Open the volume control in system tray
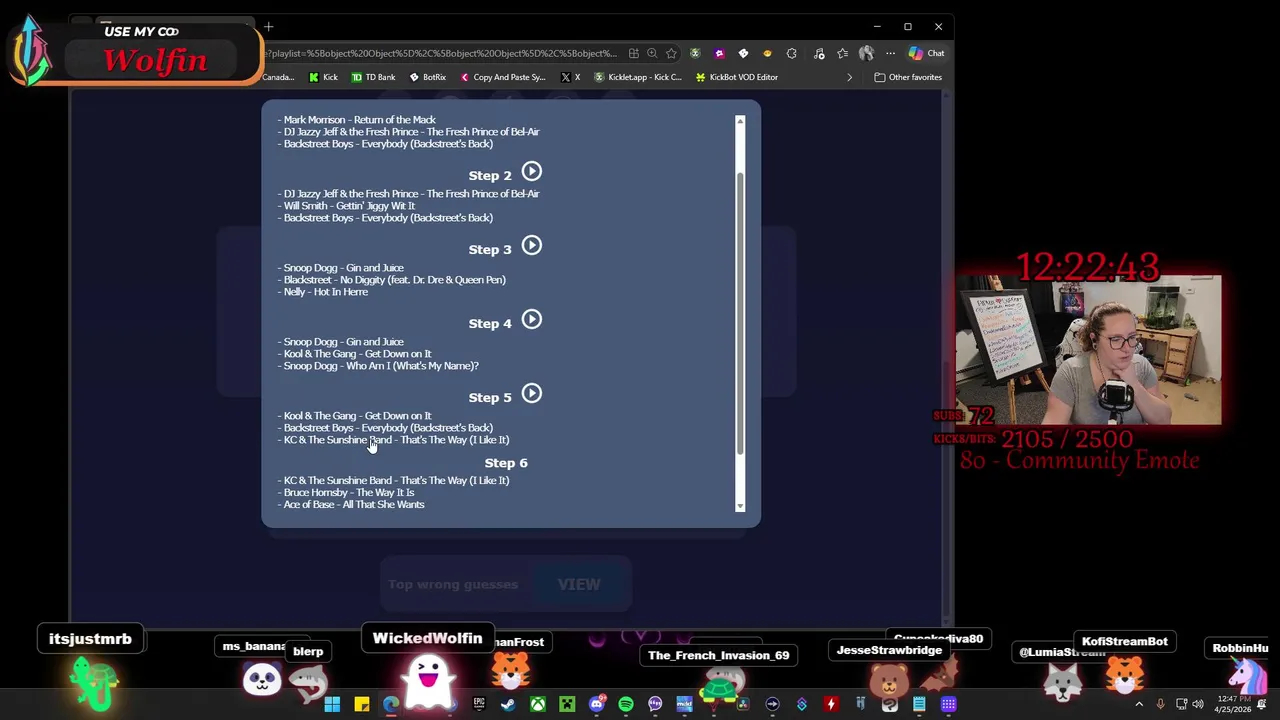1280x720 pixels. (1198, 704)
